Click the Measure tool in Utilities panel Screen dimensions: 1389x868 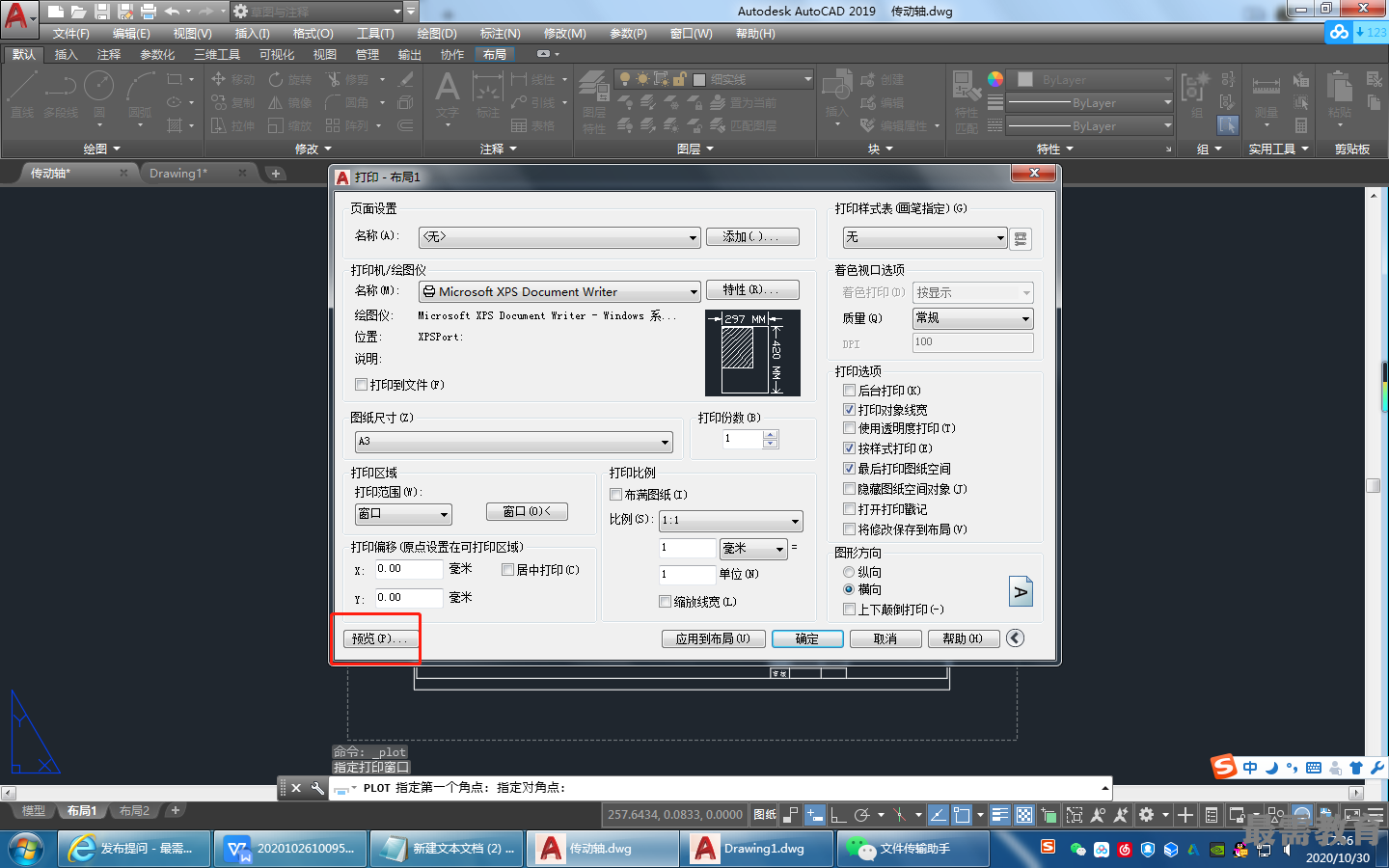point(1266,95)
